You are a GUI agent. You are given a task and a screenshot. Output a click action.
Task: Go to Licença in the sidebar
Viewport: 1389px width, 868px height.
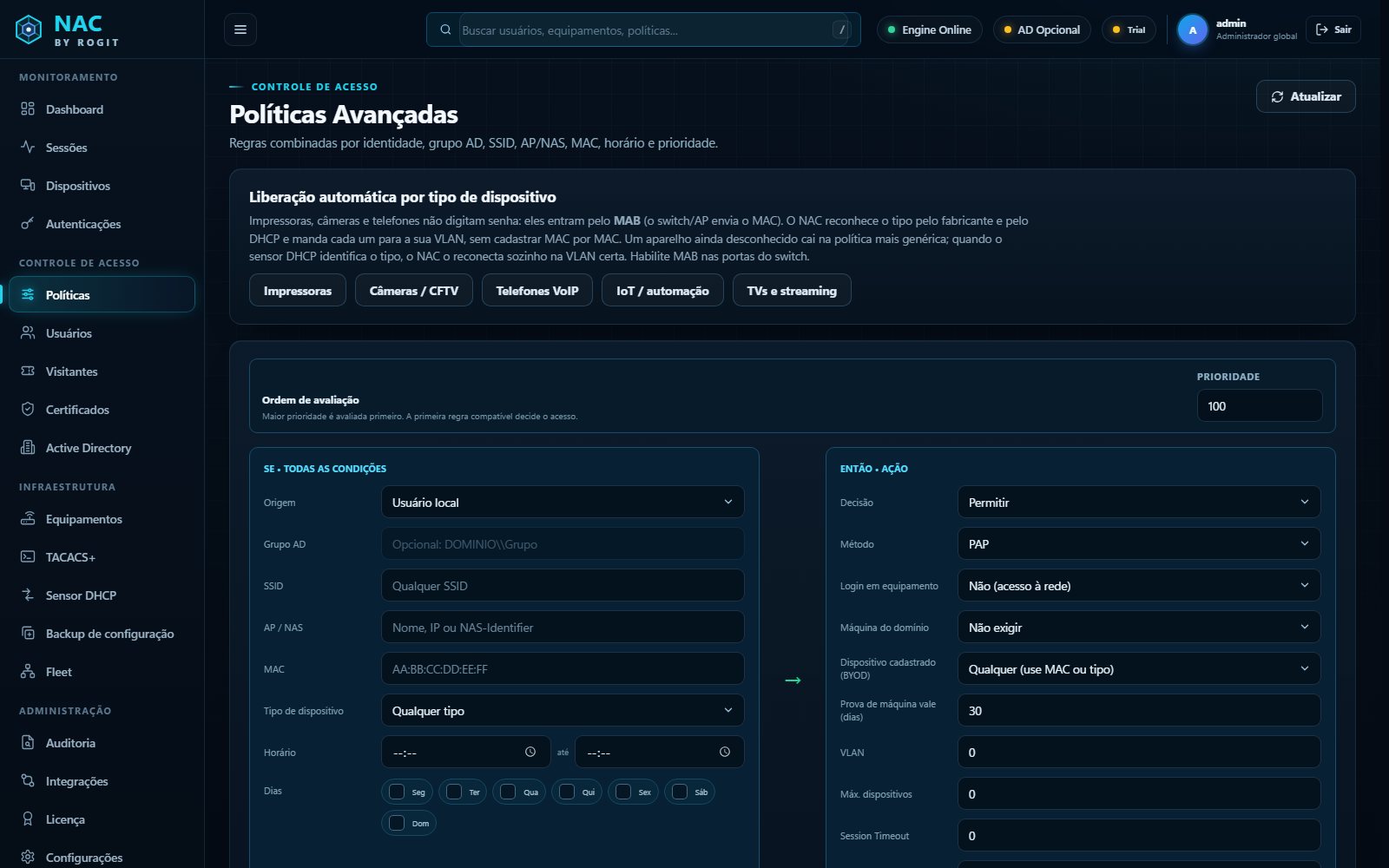click(x=102, y=819)
